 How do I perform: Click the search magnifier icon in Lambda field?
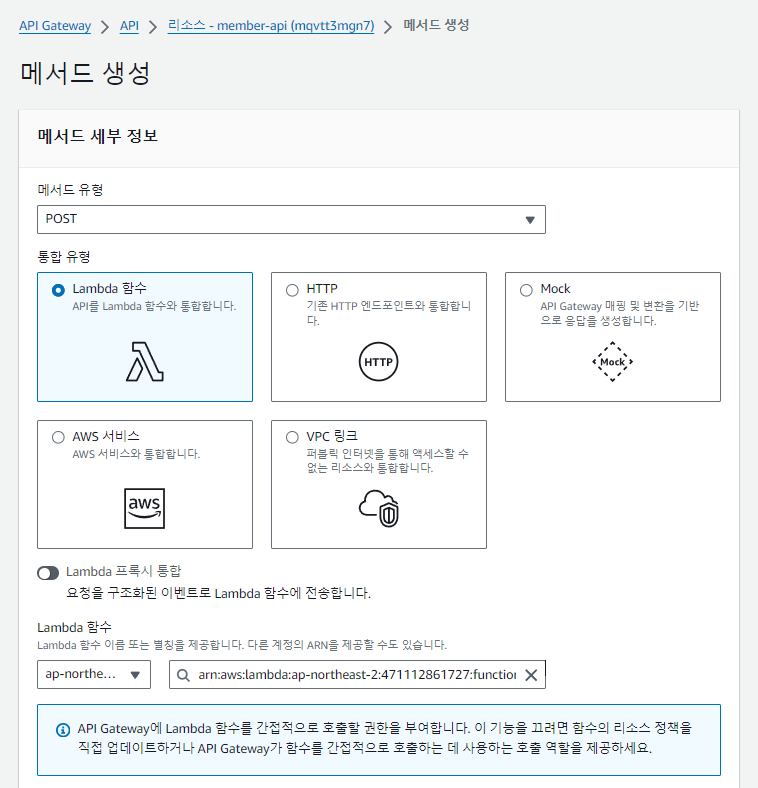(x=183, y=675)
